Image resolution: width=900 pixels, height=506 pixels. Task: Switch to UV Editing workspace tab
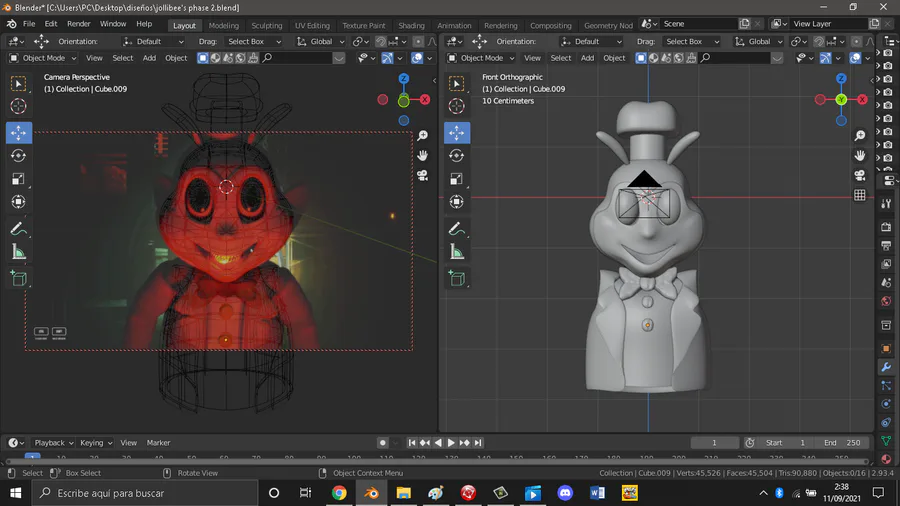click(312, 25)
